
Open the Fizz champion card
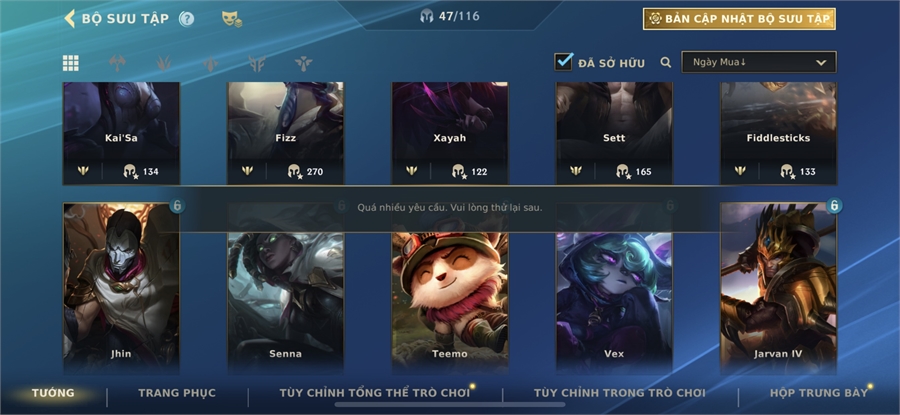pos(285,133)
